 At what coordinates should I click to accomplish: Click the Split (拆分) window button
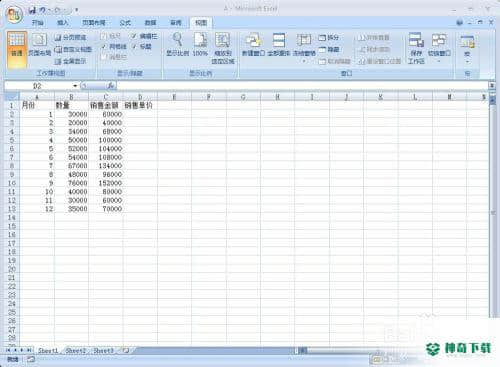click(329, 37)
